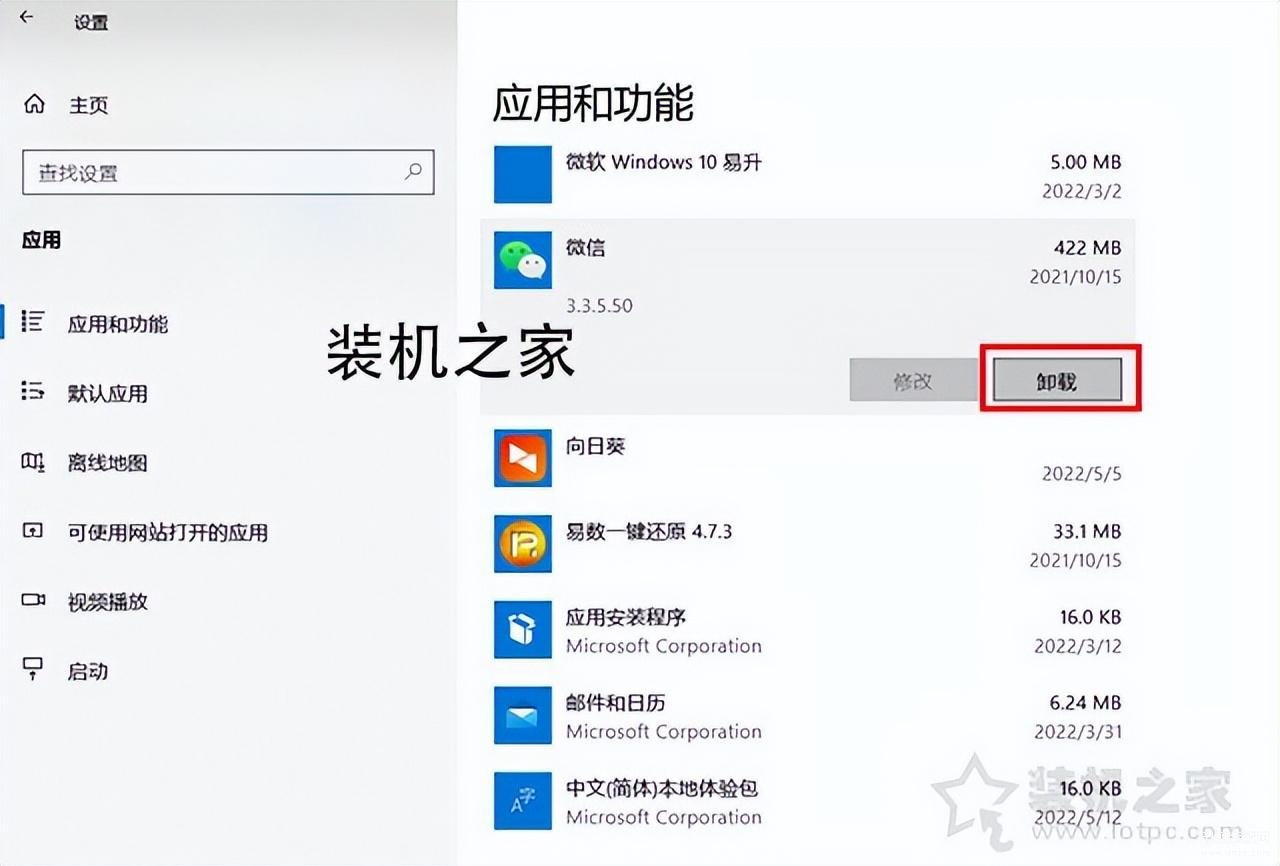Select 应用安装程序 entry name

(626, 617)
